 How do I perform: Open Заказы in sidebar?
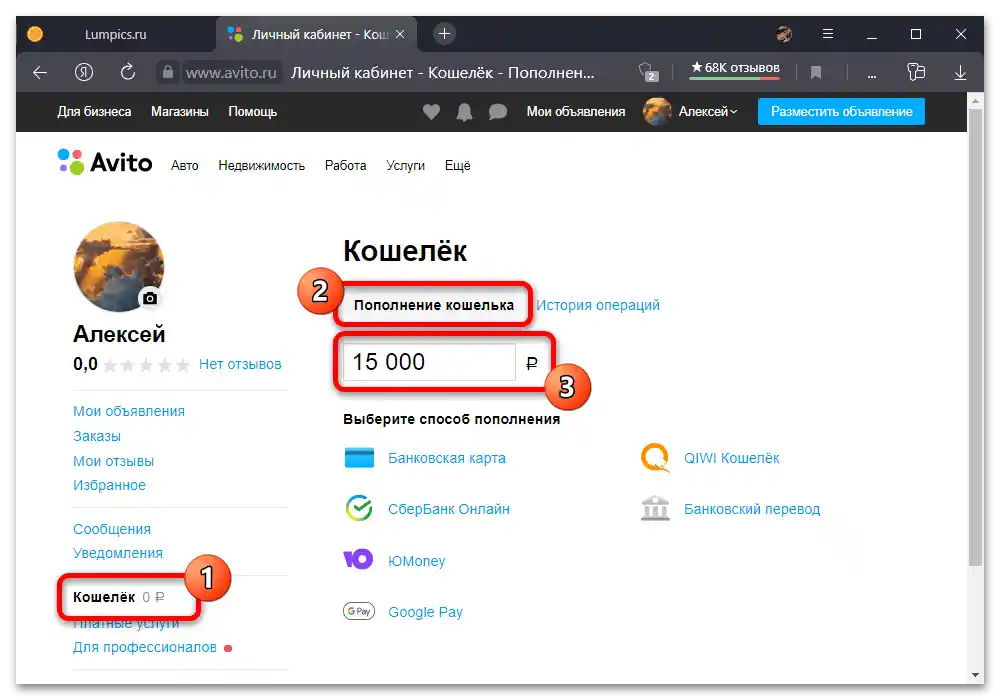coord(97,436)
